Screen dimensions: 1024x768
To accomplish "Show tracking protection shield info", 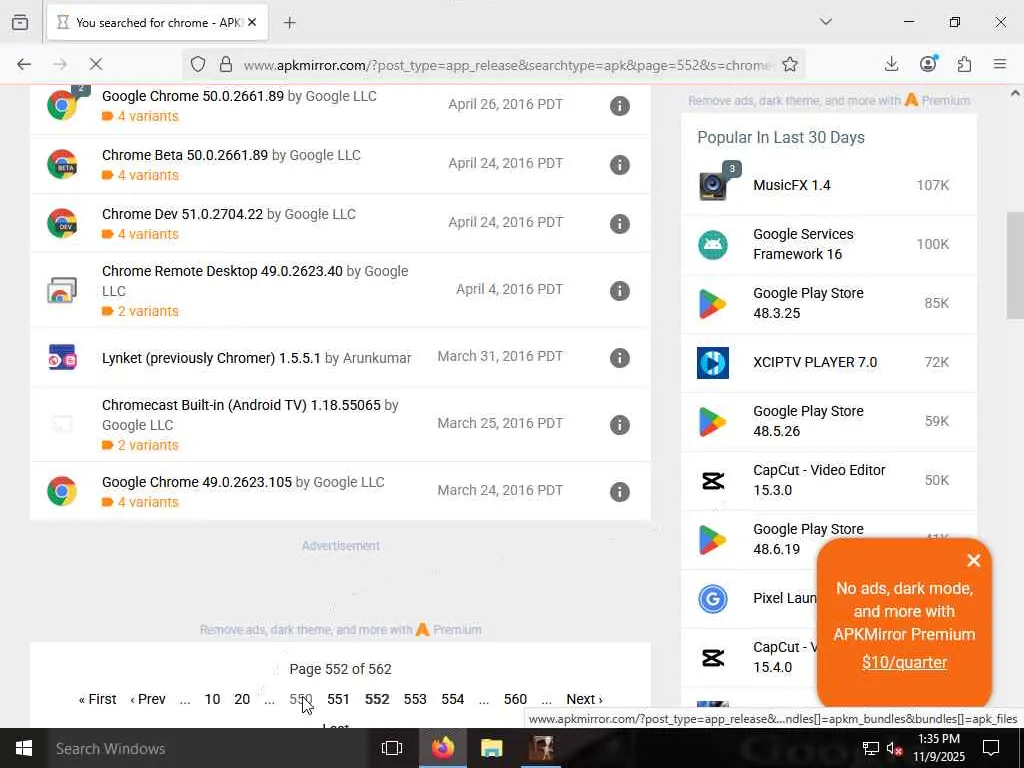I will pos(198,64).
